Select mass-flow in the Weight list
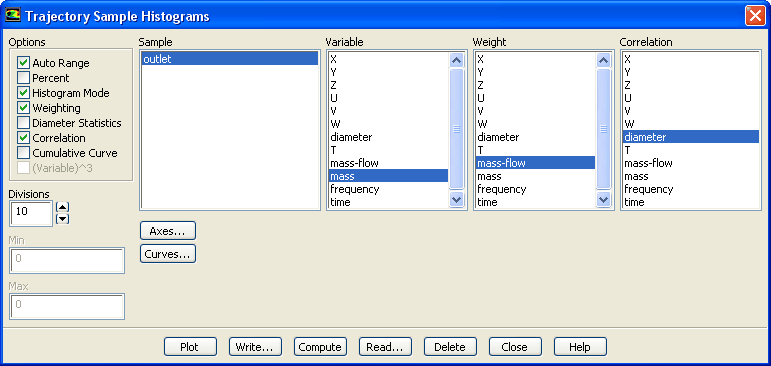The image size is (771, 366). tap(535, 163)
